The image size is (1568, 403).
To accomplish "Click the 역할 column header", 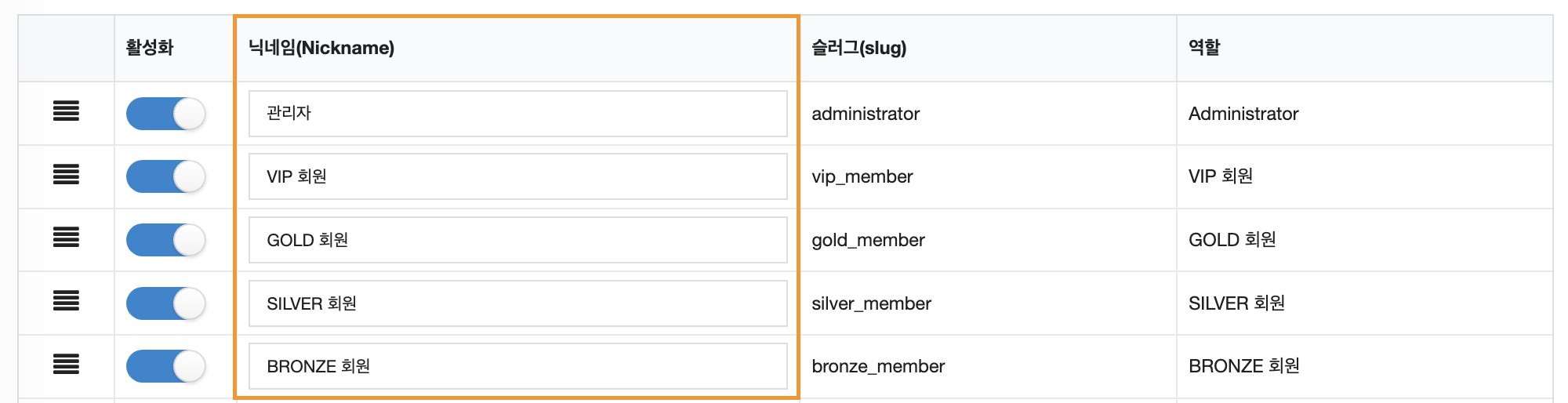I will pyautogui.click(x=1204, y=48).
